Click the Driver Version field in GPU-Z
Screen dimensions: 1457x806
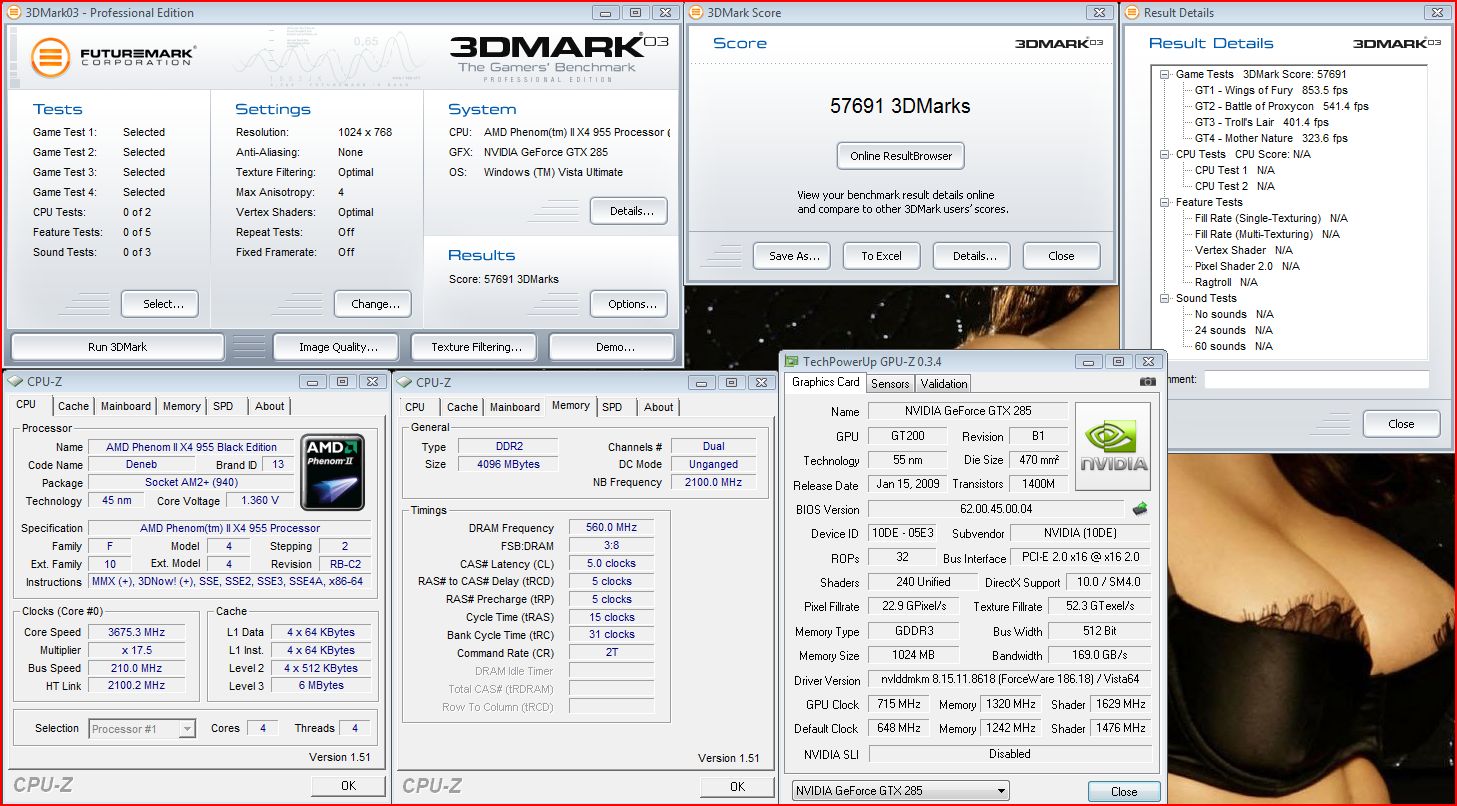point(1009,680)
